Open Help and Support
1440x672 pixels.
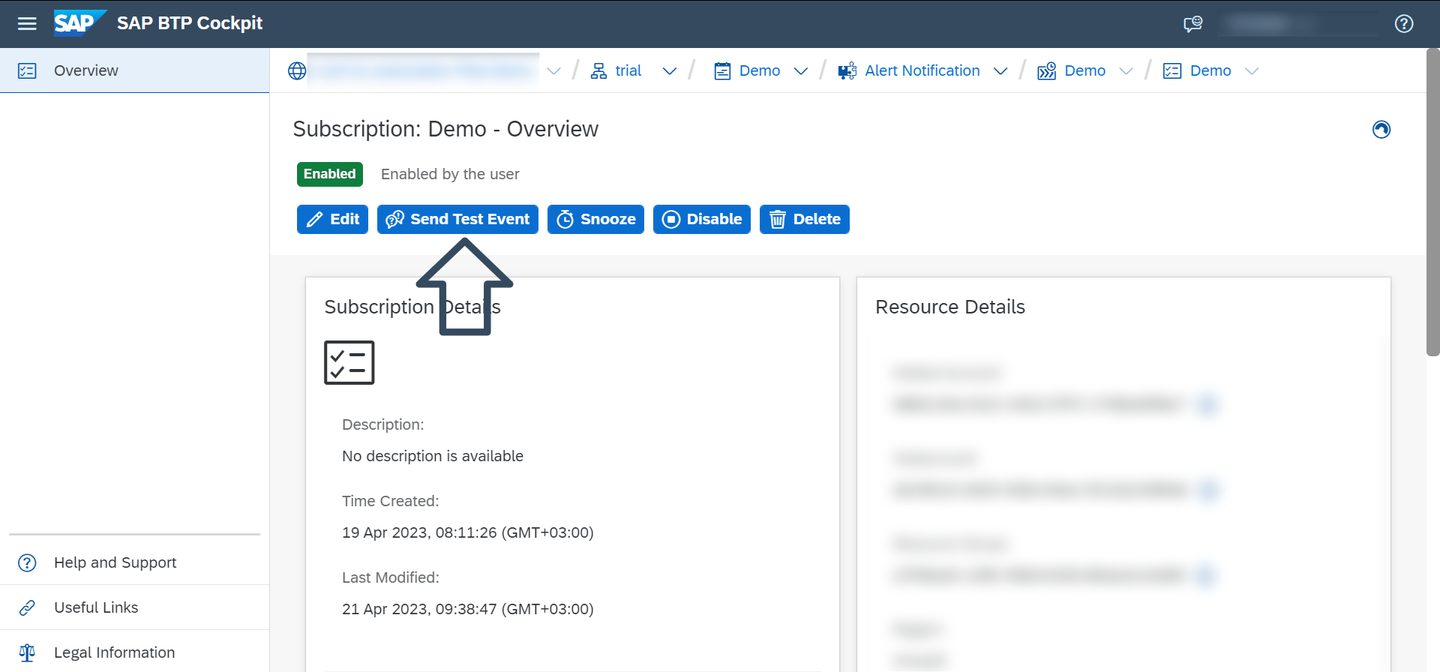pyautogui.click(x=134, y=563)
